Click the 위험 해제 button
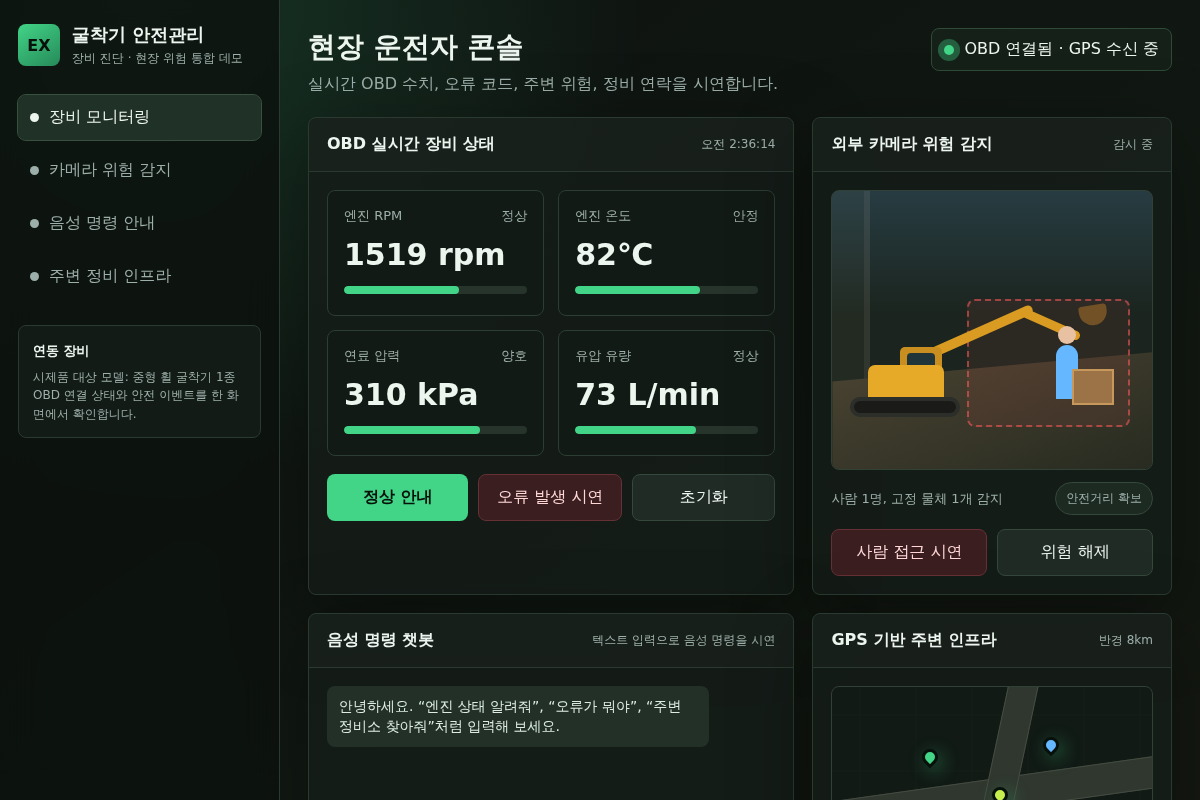The width and height of the screenshot is (1200, 800). tap(1075, 552)
